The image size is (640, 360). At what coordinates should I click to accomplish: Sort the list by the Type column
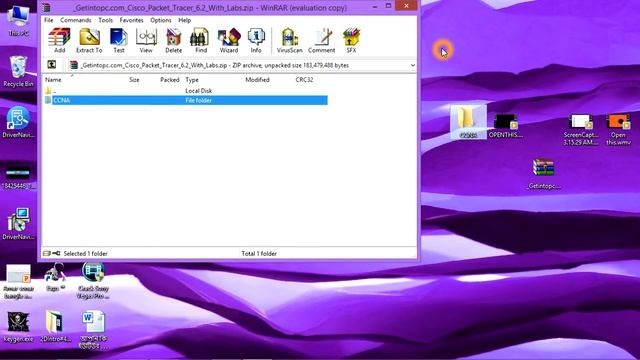click(x=192, y=80)
